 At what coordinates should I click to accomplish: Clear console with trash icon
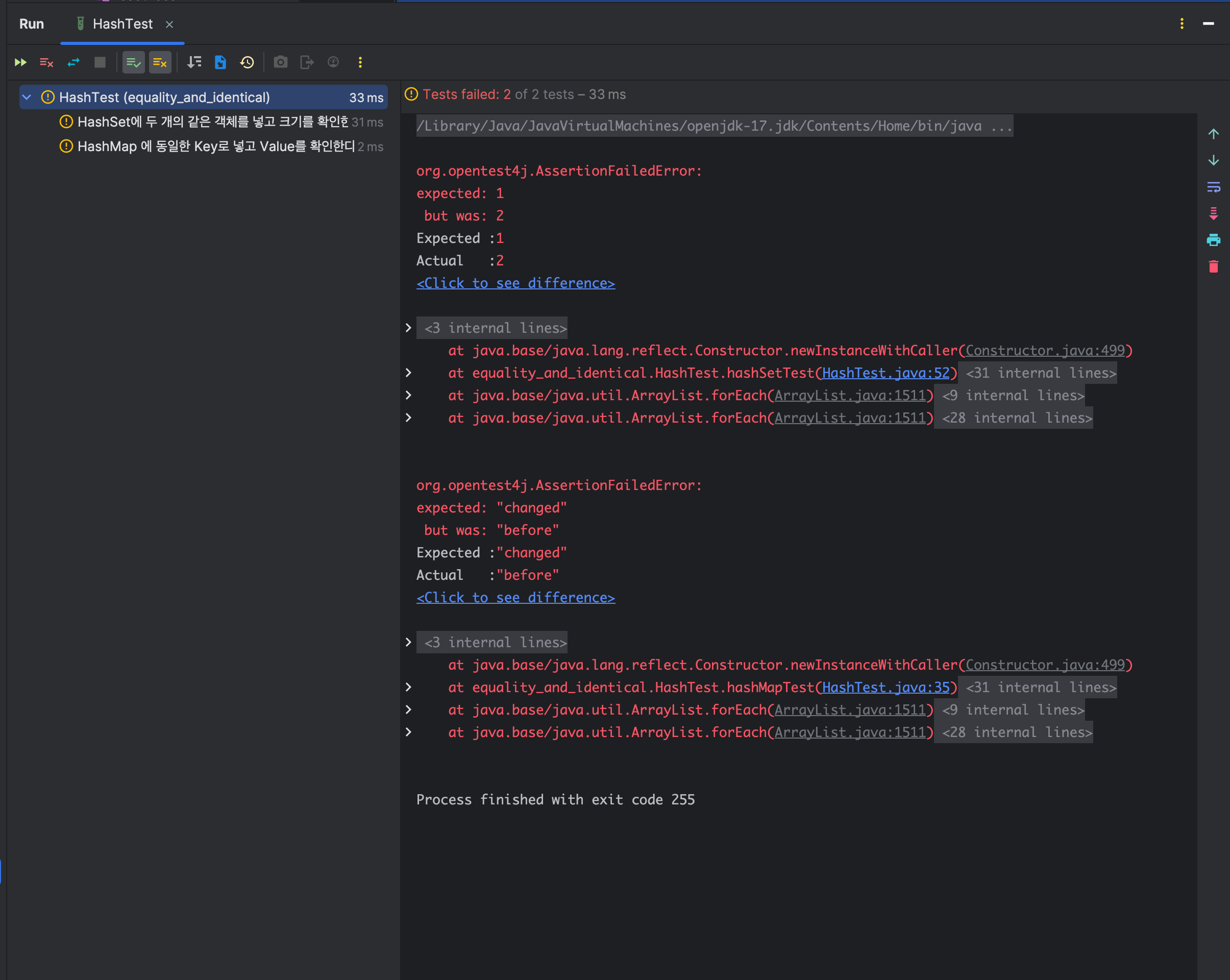point(1214,266)
